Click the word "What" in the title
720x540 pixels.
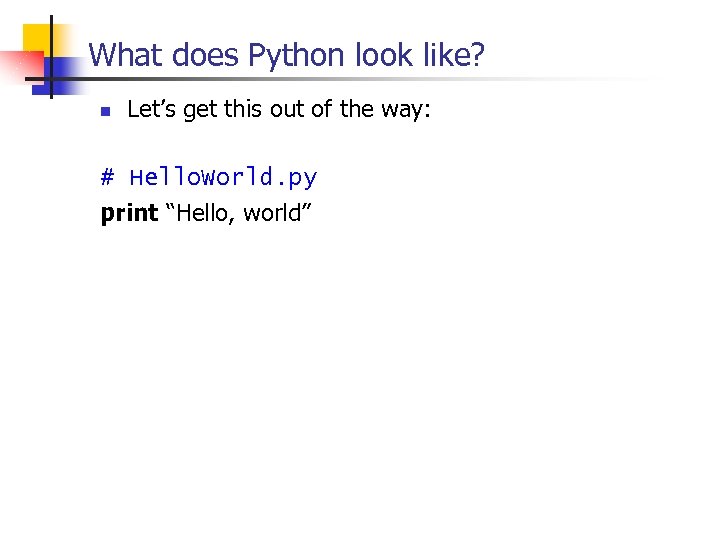(x=126, y=55)
